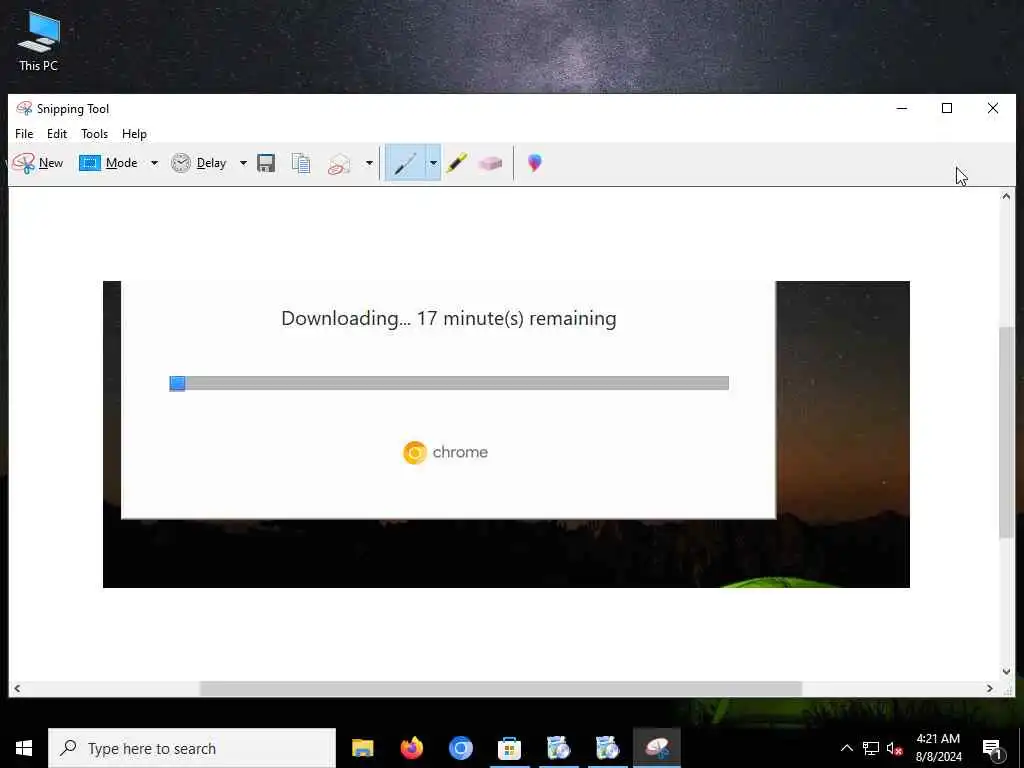
Task: Expand the Send Snip dropdown arrow
Action: point(369,163)
